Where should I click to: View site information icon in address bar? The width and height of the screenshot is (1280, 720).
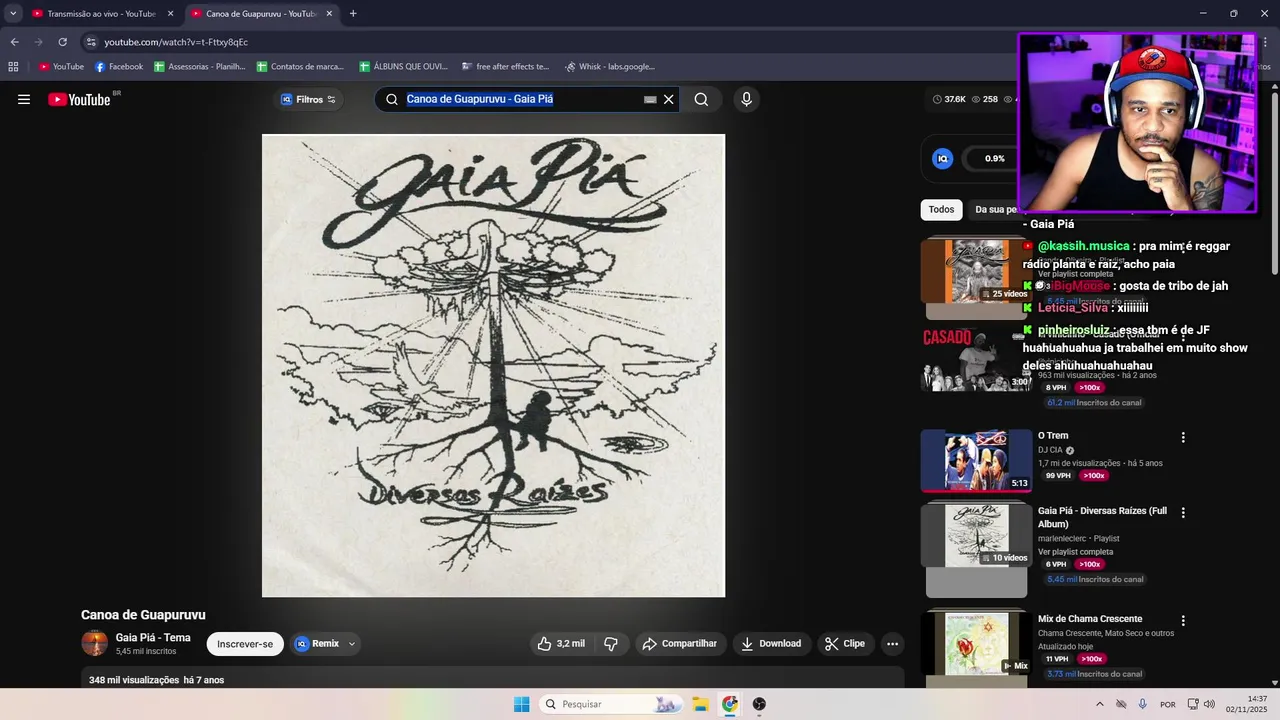click(x=91, y=42)
